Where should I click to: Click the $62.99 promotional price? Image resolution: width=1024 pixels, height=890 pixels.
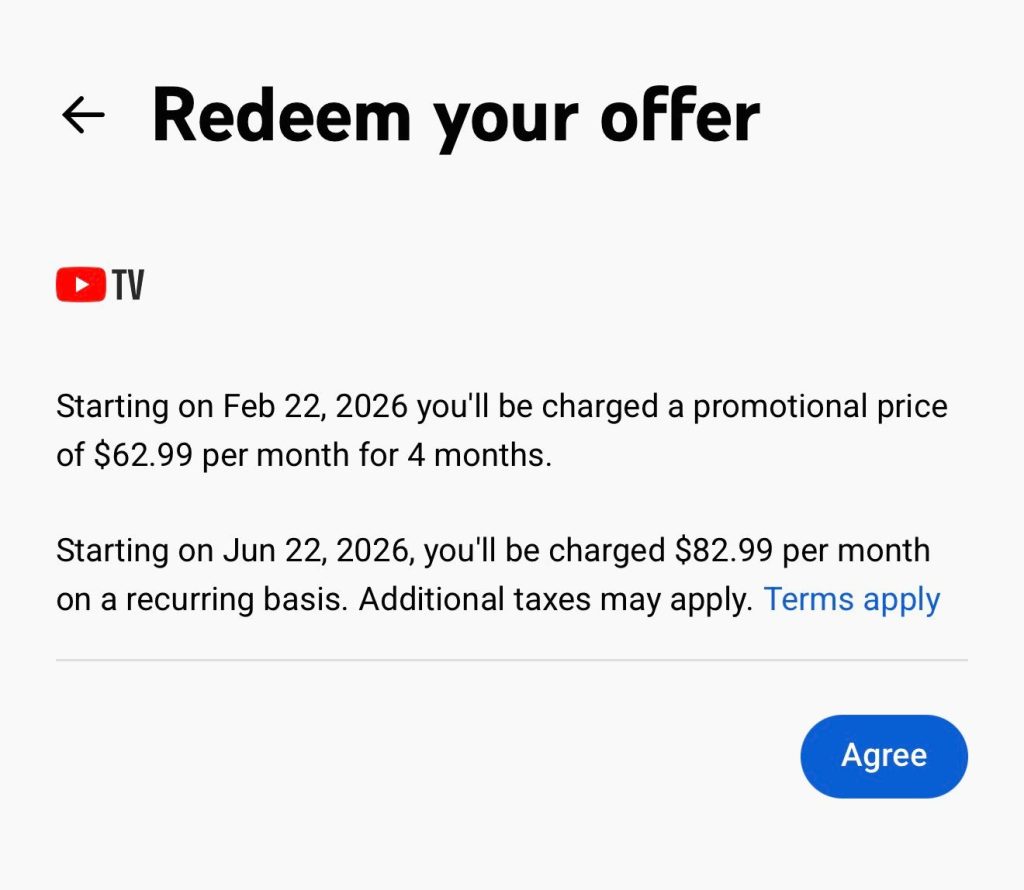(144, 456)
